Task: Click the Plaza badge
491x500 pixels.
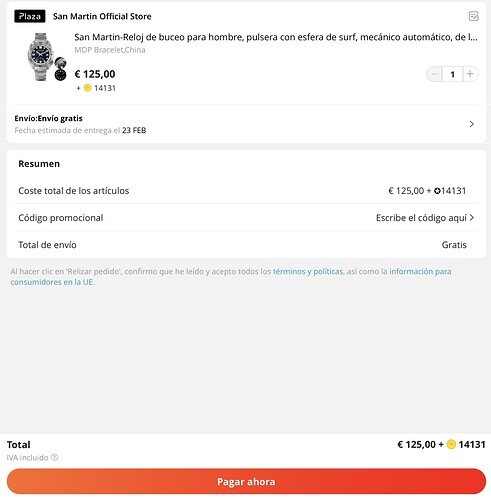Action: [30, 16]
